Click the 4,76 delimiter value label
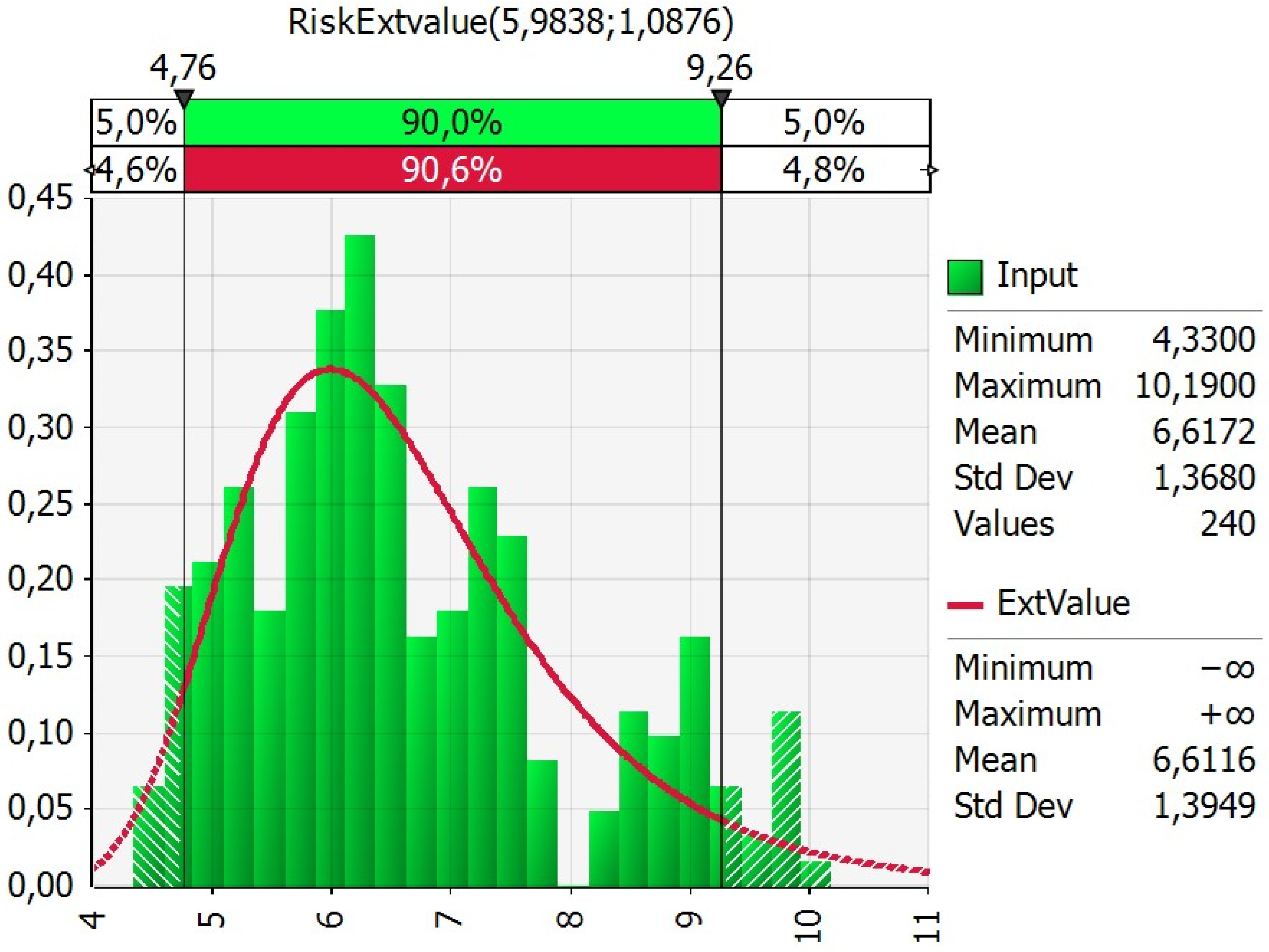Viewport: 1269px width, 952px height. pyautogui.click(x=183, y=68)
